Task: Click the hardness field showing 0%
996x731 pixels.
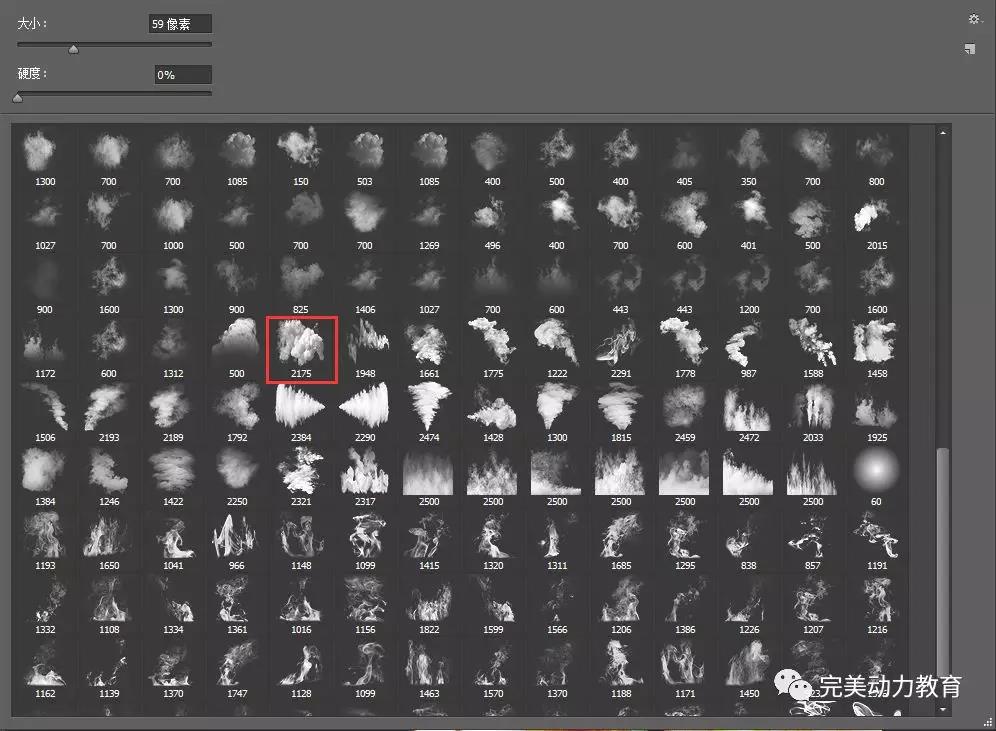Action: 182,75
